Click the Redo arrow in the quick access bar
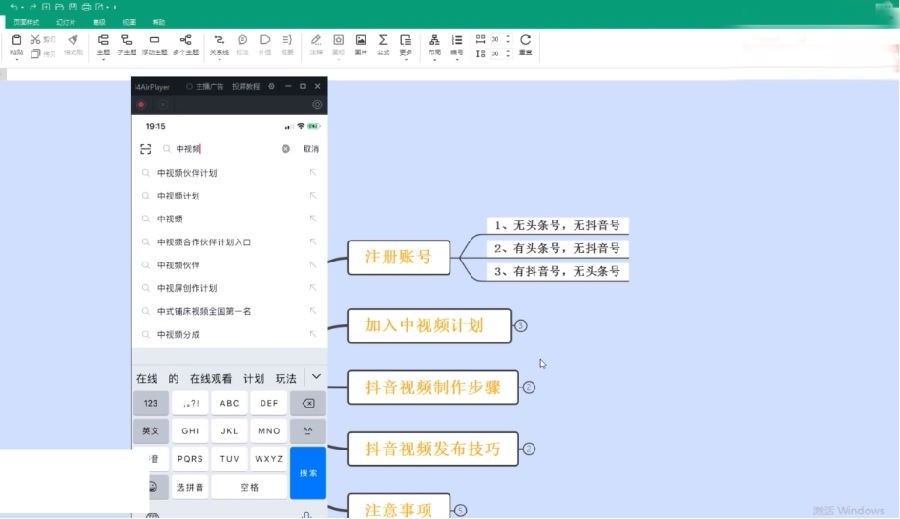The width and height of the screenshot is (900, 519). click(33, 7)
